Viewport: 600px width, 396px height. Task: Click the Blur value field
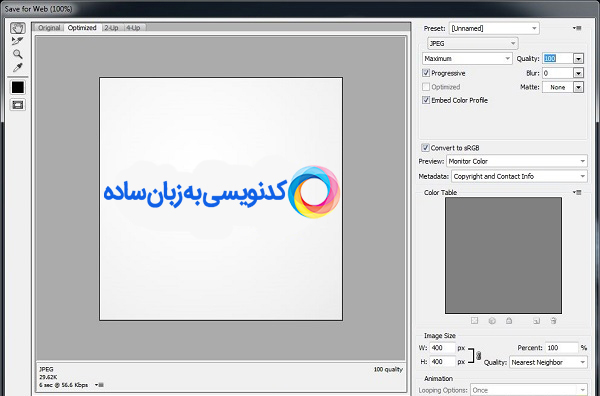[x=558, y=73]
